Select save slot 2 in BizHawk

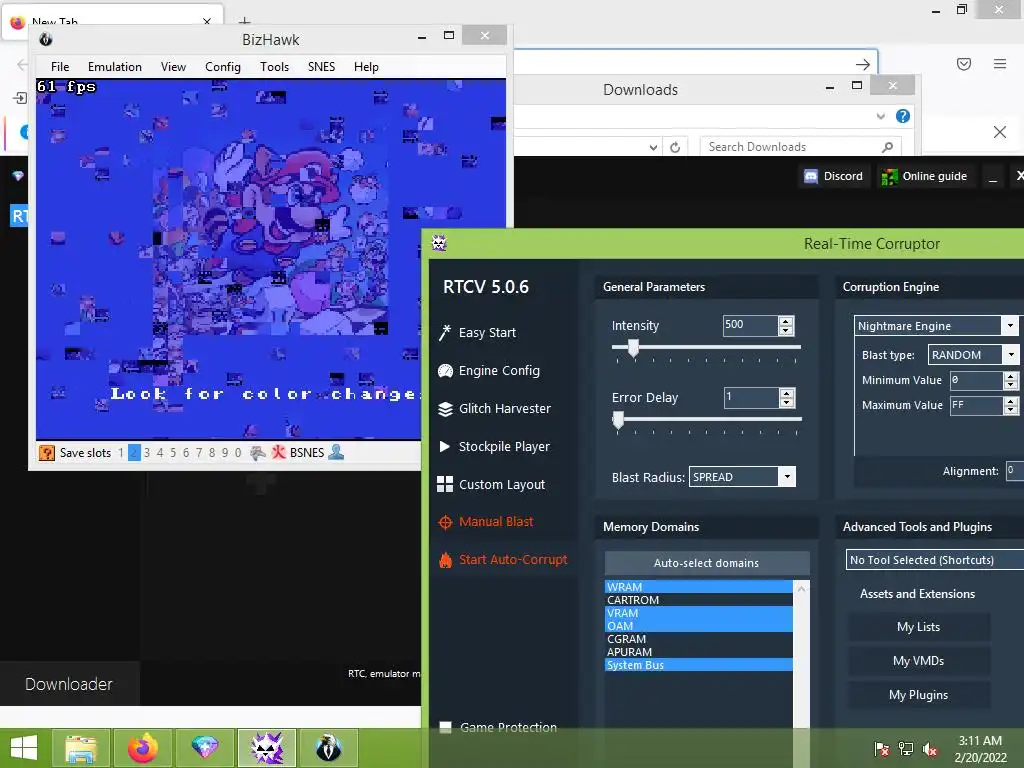(x=134, y=453)
